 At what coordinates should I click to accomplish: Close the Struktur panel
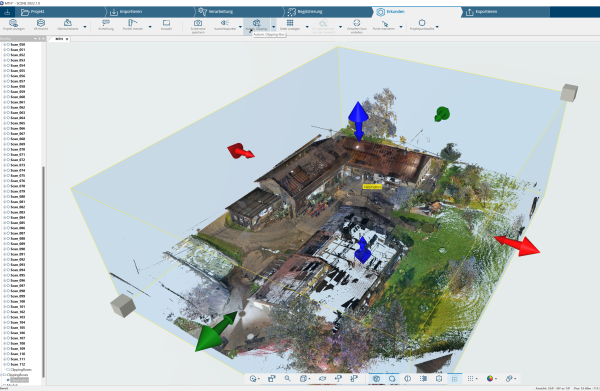point(43,39)
